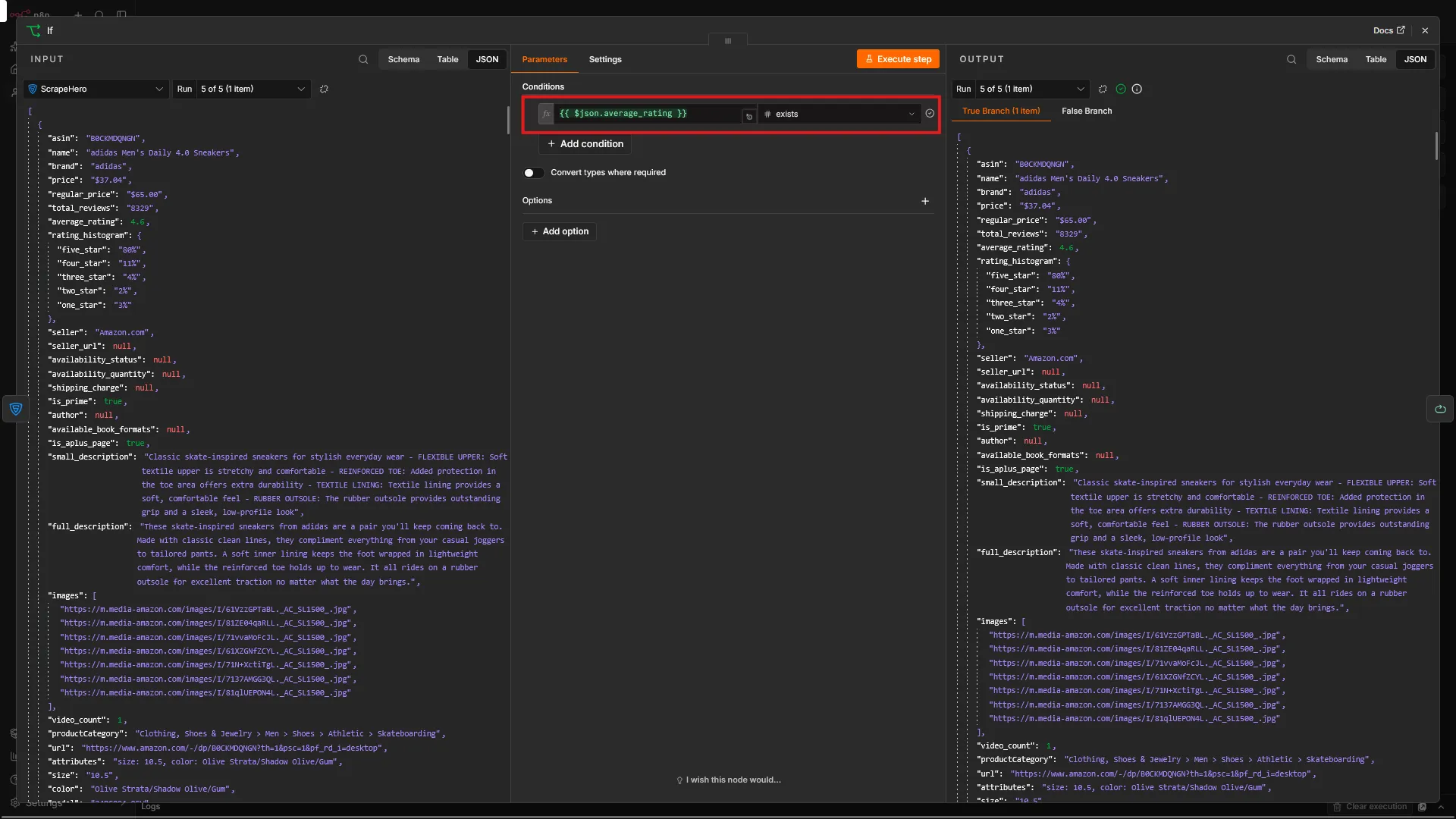Viewport: 1456px width, 819px height.
Task: Search the INPUT panel data
Action: 363,59
